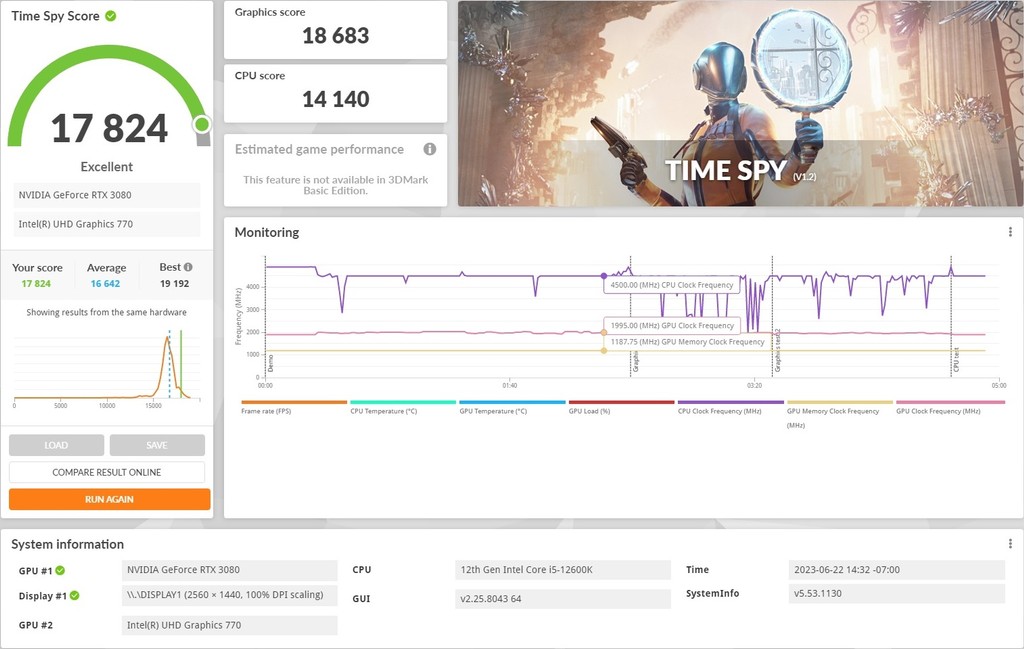Viewport: 1024px width, 649px height.
Task: Click the Time Spy hero banner image
Action: click(741, 103)
